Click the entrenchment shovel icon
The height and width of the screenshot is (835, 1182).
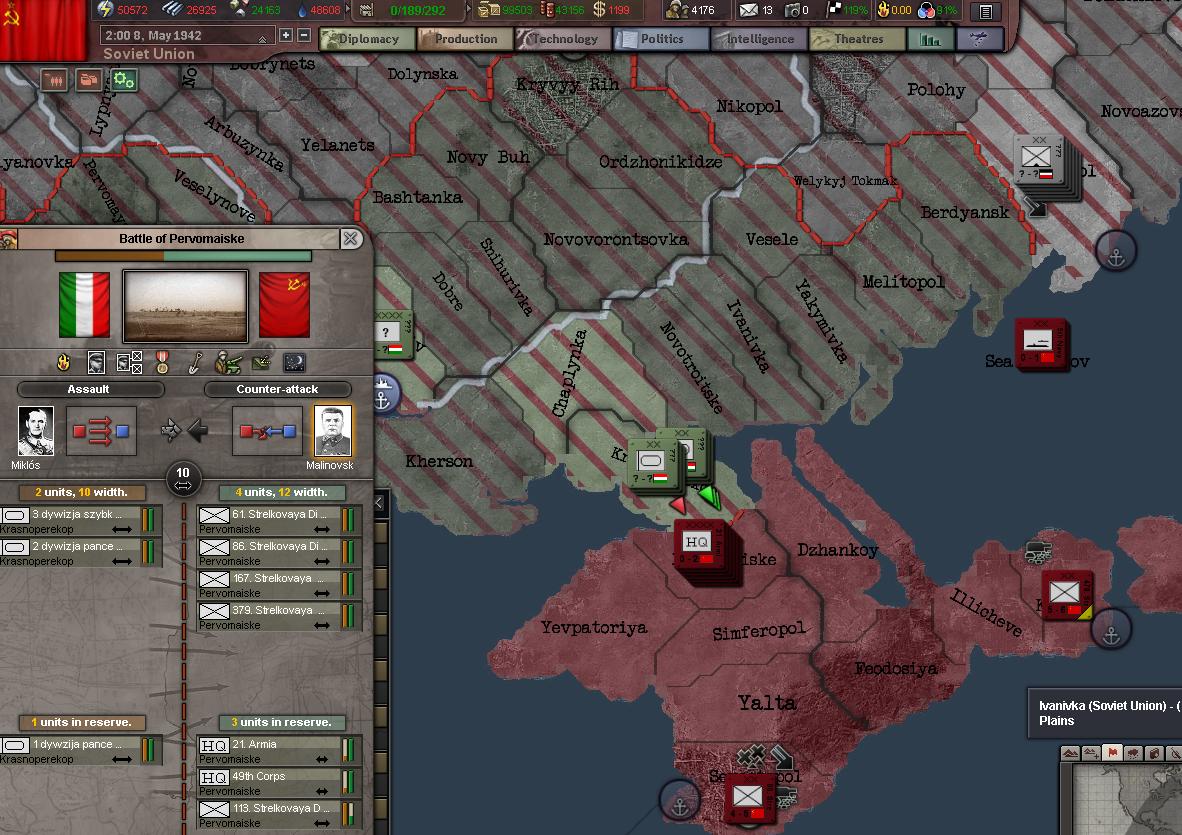pyautogui.click(x=196, y=363)
